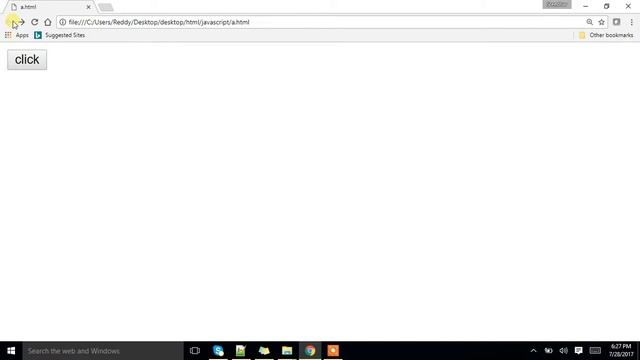Bookmark this page with star icon

click(x=601, y=22)
